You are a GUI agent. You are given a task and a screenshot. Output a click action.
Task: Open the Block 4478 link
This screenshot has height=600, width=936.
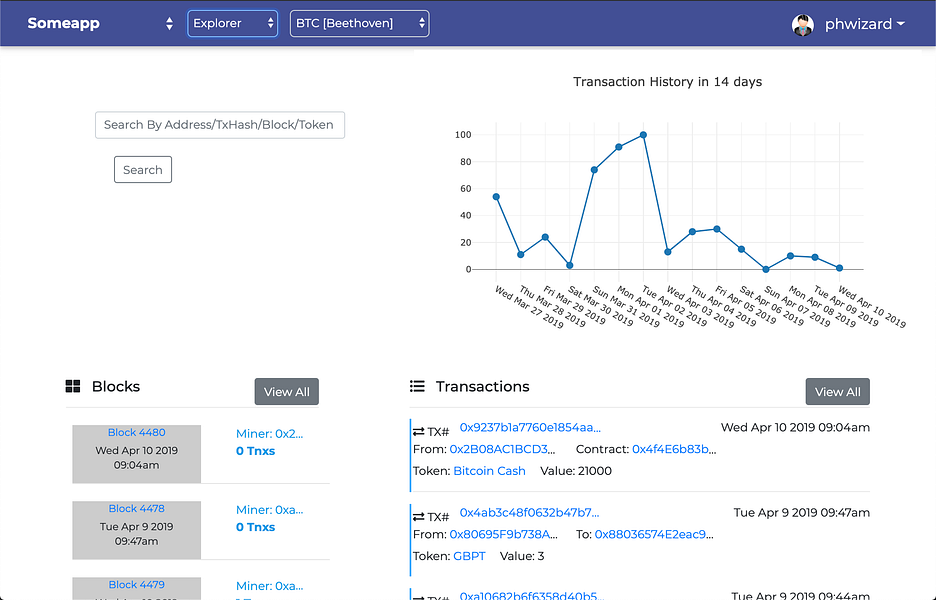click(x=137, y=509)
